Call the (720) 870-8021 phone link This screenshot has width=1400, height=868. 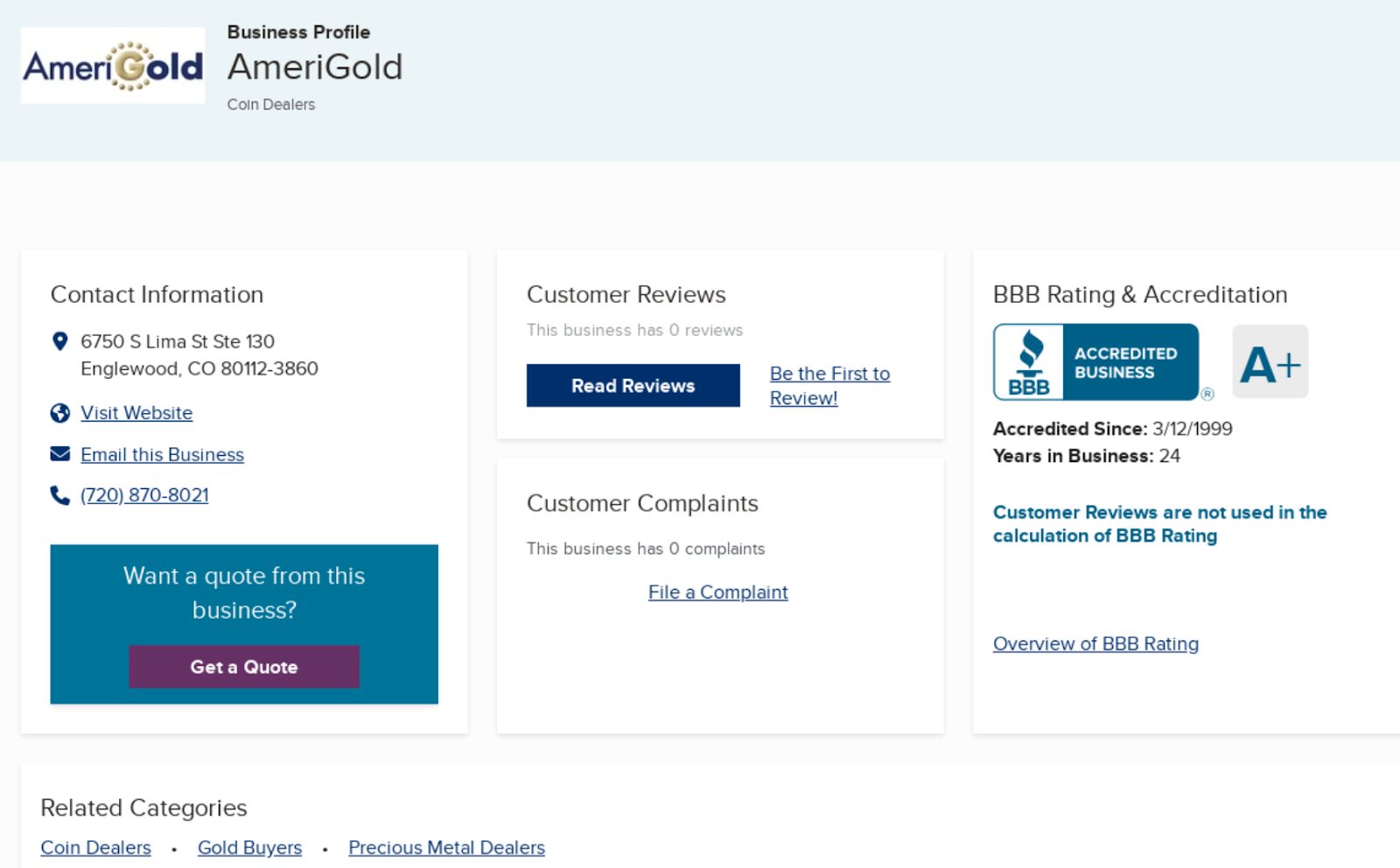(144, 495)
